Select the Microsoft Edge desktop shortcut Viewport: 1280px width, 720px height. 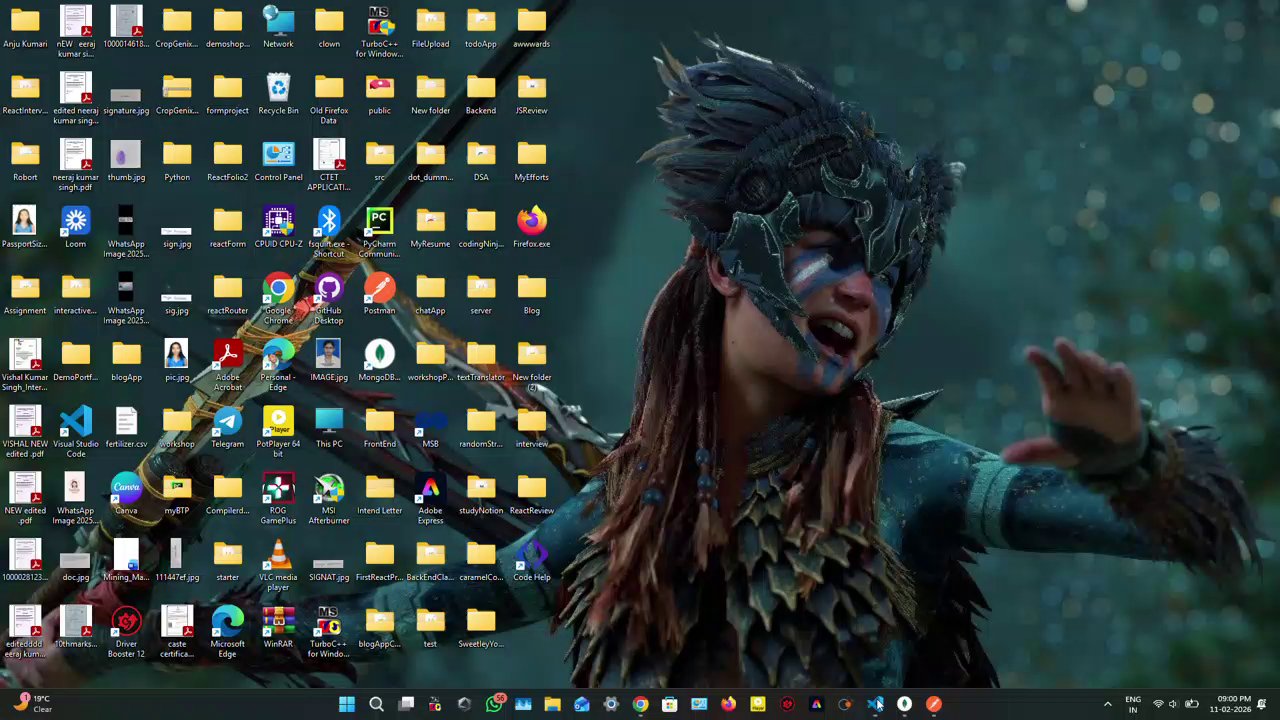(227, 632)
